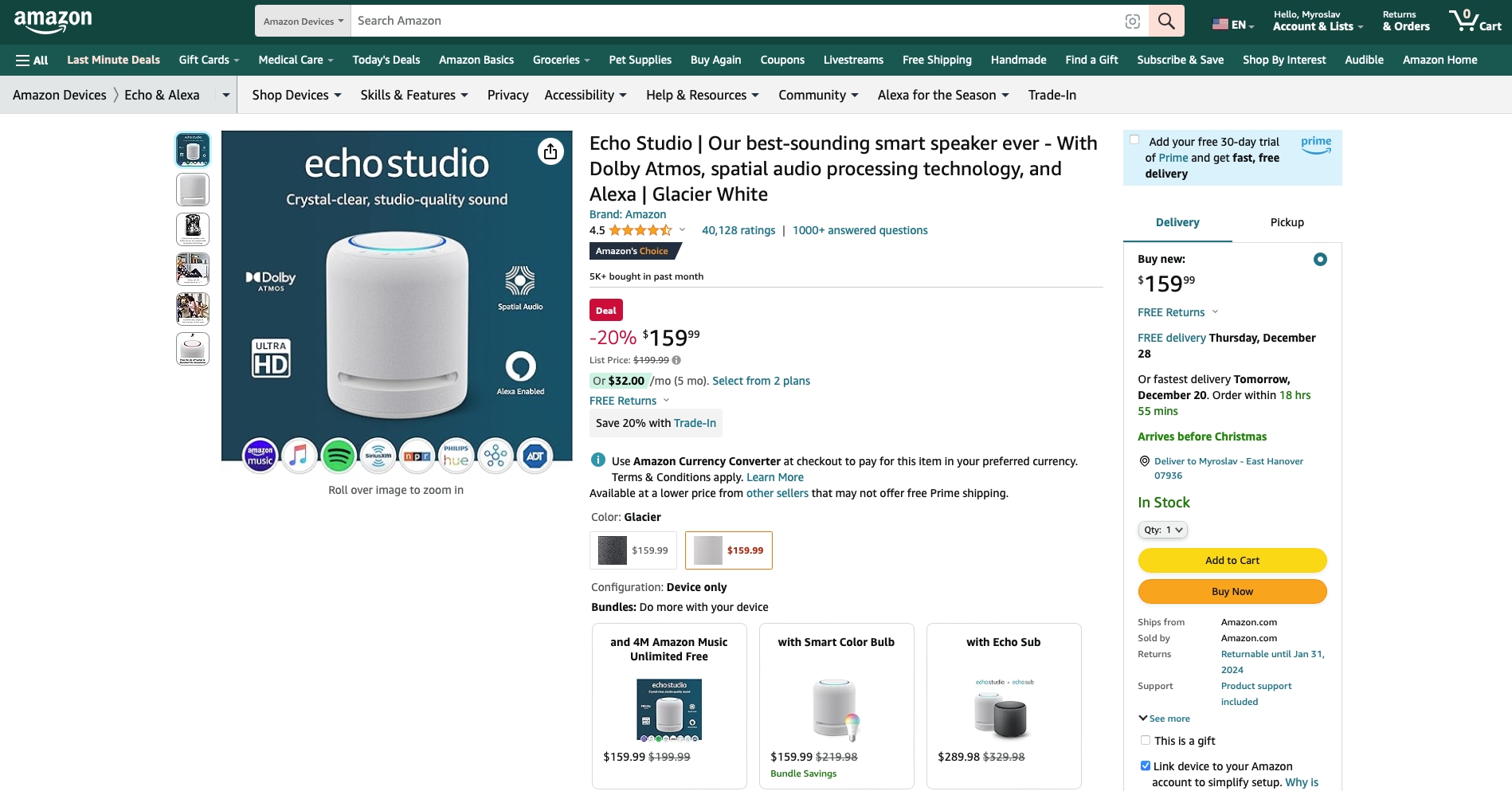Screen dimensions: 1512x791
Task: Select the second product image thumbnail
Action: tap(193, 190)
